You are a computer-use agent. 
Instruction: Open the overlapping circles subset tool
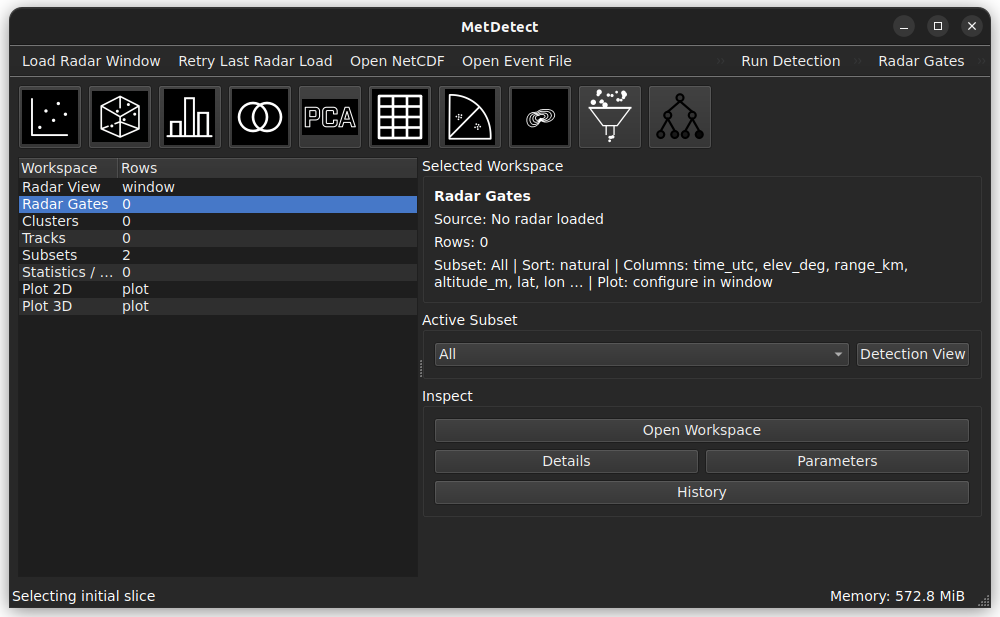click(x=260, y=117)
